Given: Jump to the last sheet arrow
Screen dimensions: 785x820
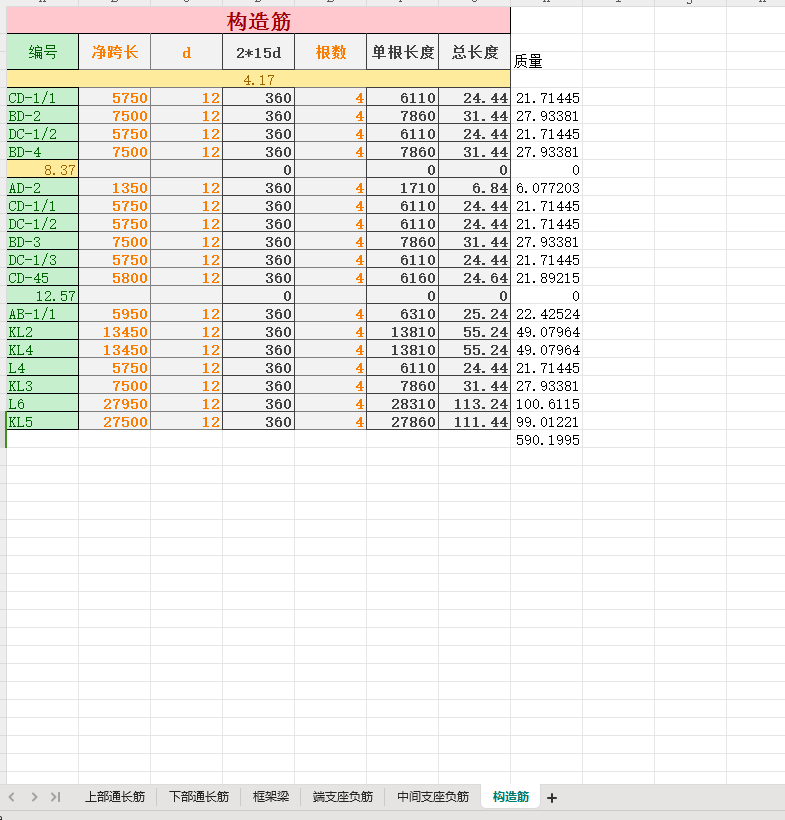Looking at the screenshot, I should 55,797.
